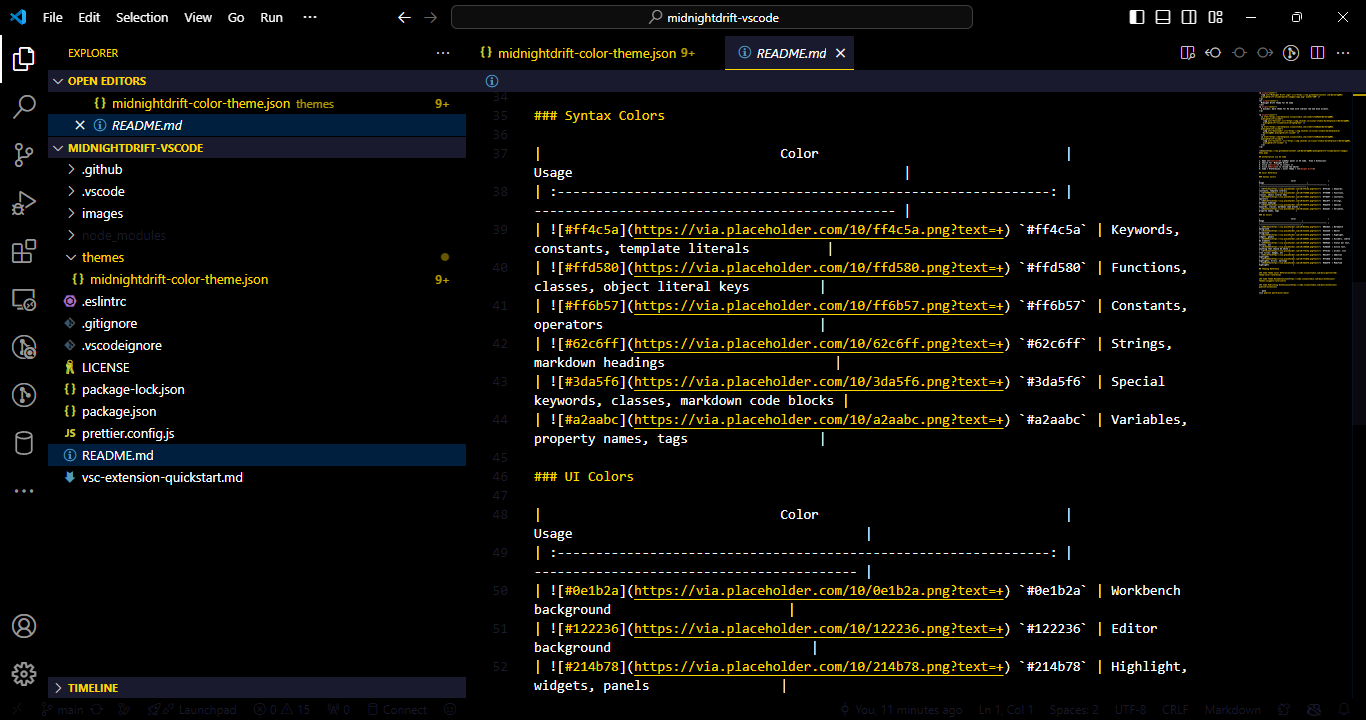This screenshot has height=720, width=1366.
Task: Click the editor minimap
Action: pos(1305,193)
